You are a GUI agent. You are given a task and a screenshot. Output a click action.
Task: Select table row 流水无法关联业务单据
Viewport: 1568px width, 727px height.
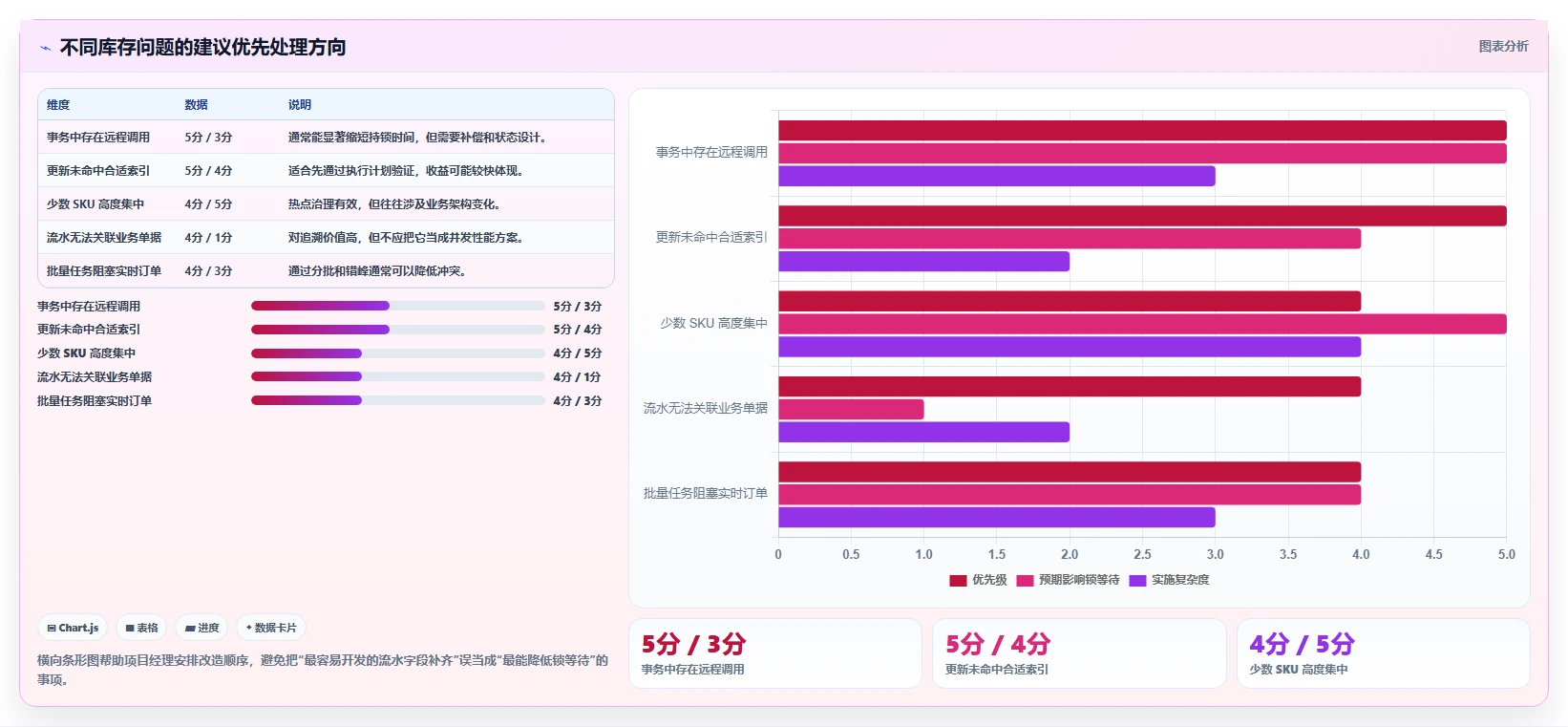(326, 238)
